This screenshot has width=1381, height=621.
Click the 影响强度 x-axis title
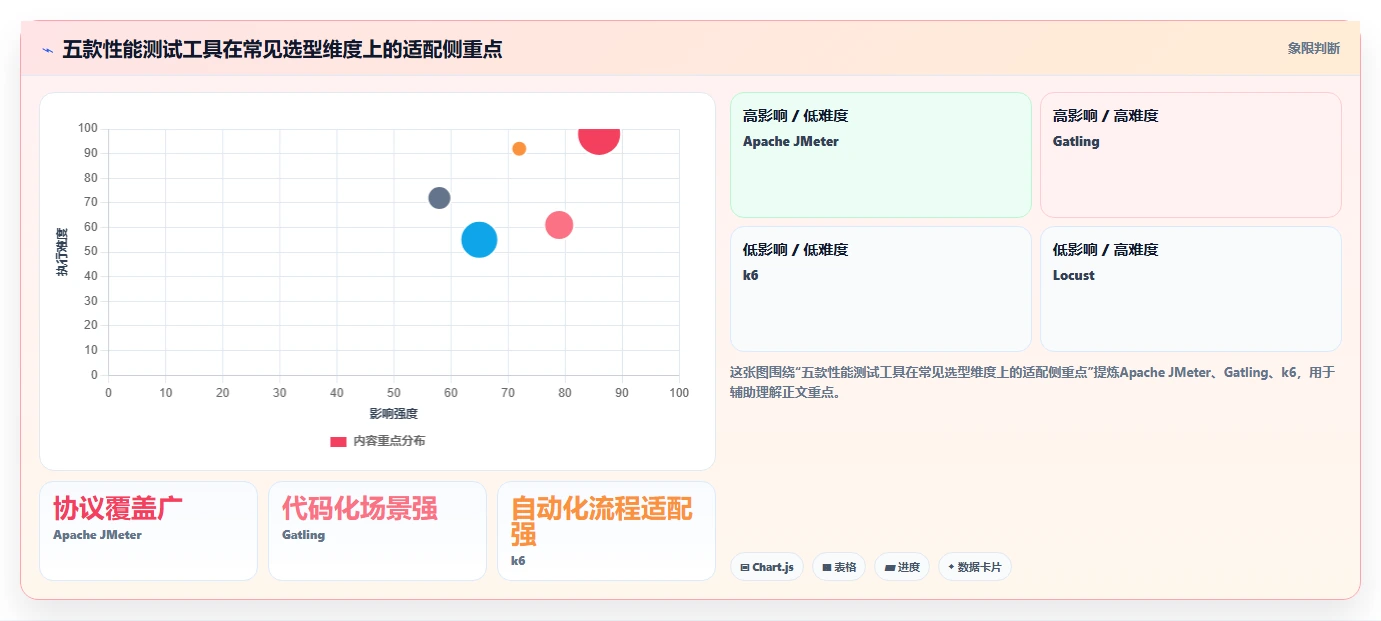(x=393, y=414)
